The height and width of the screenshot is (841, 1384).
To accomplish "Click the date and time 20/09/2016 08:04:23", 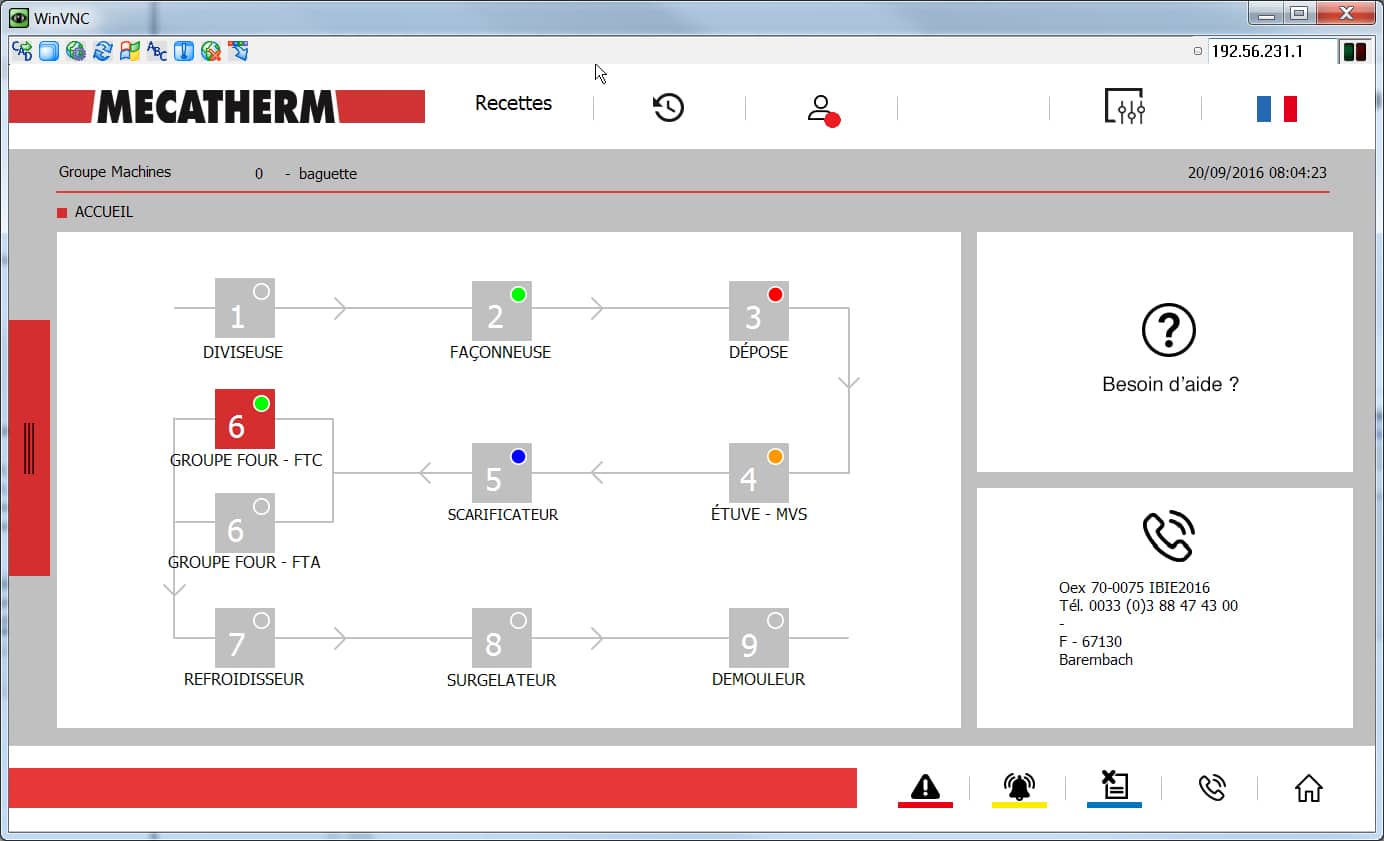I will (x=1257, y=173).
